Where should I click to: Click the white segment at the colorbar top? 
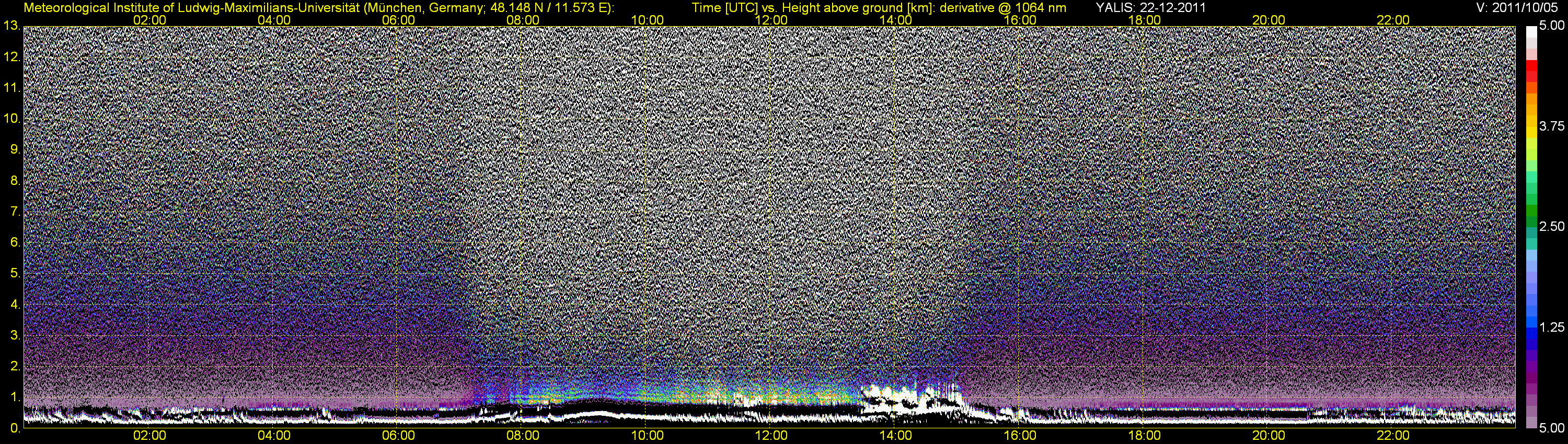tap(1531, 32)
